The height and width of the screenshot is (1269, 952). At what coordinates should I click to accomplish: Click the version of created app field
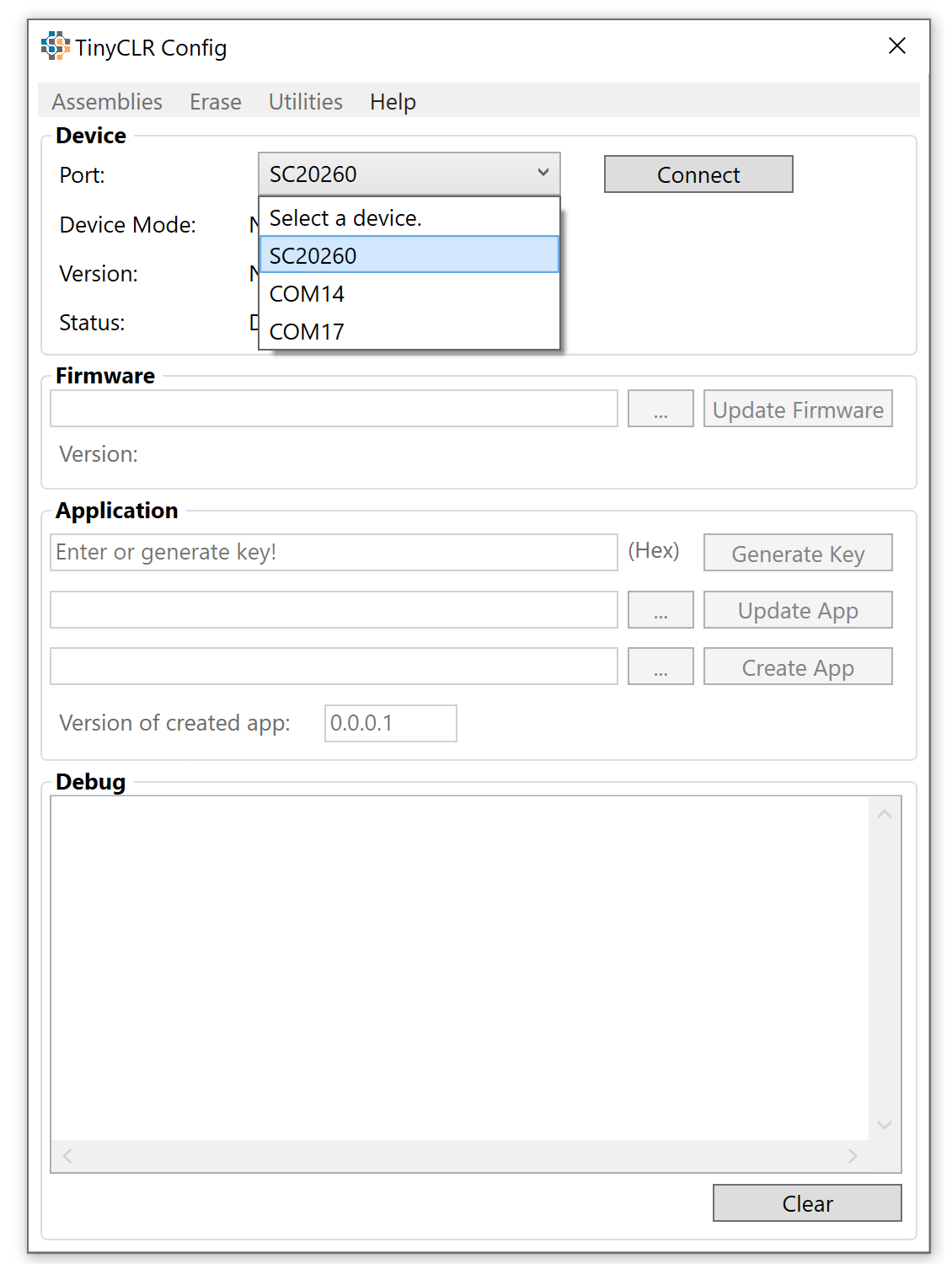[x=390, y=722]
